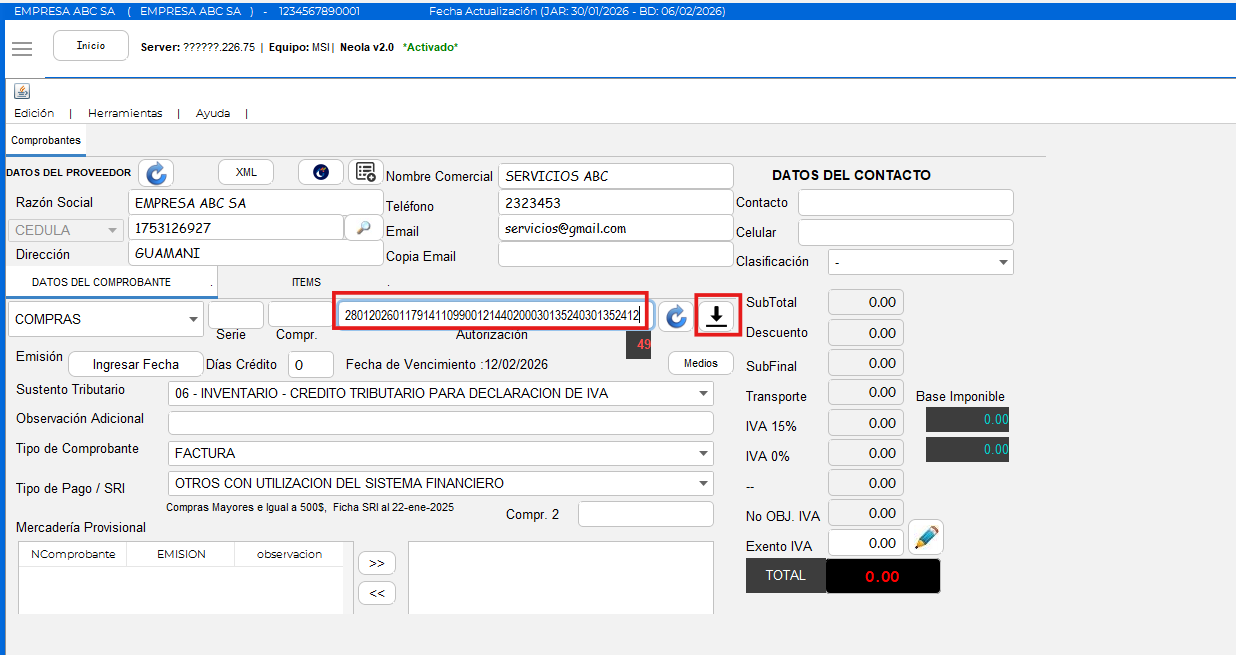The height and width of the screenshot is (655, 1236).
Task: Click the Observación Adicional input field
Action: (x=440, y=423)
